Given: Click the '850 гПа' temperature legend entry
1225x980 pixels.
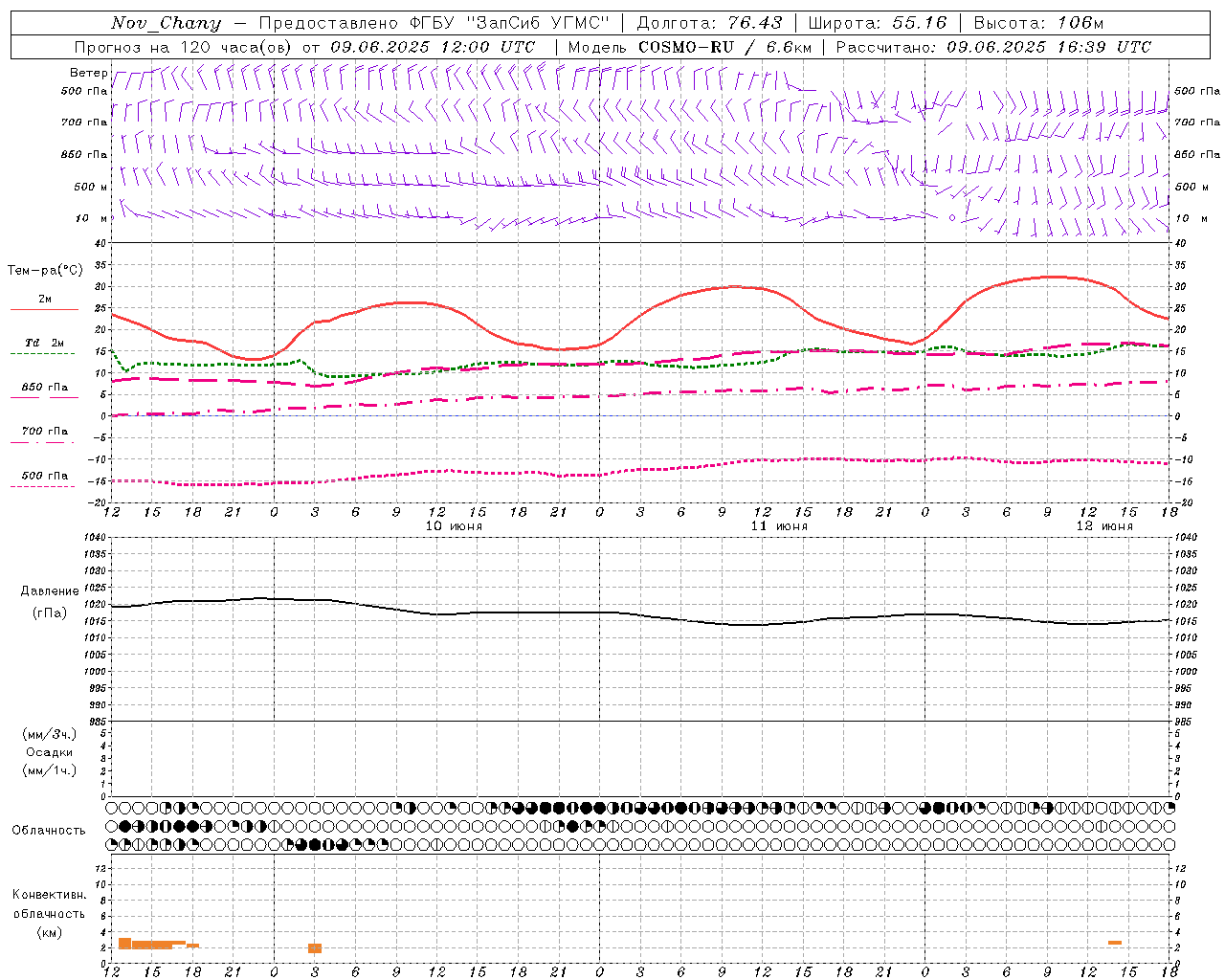Looking at the screenshot, I should [x=45, y=388].
